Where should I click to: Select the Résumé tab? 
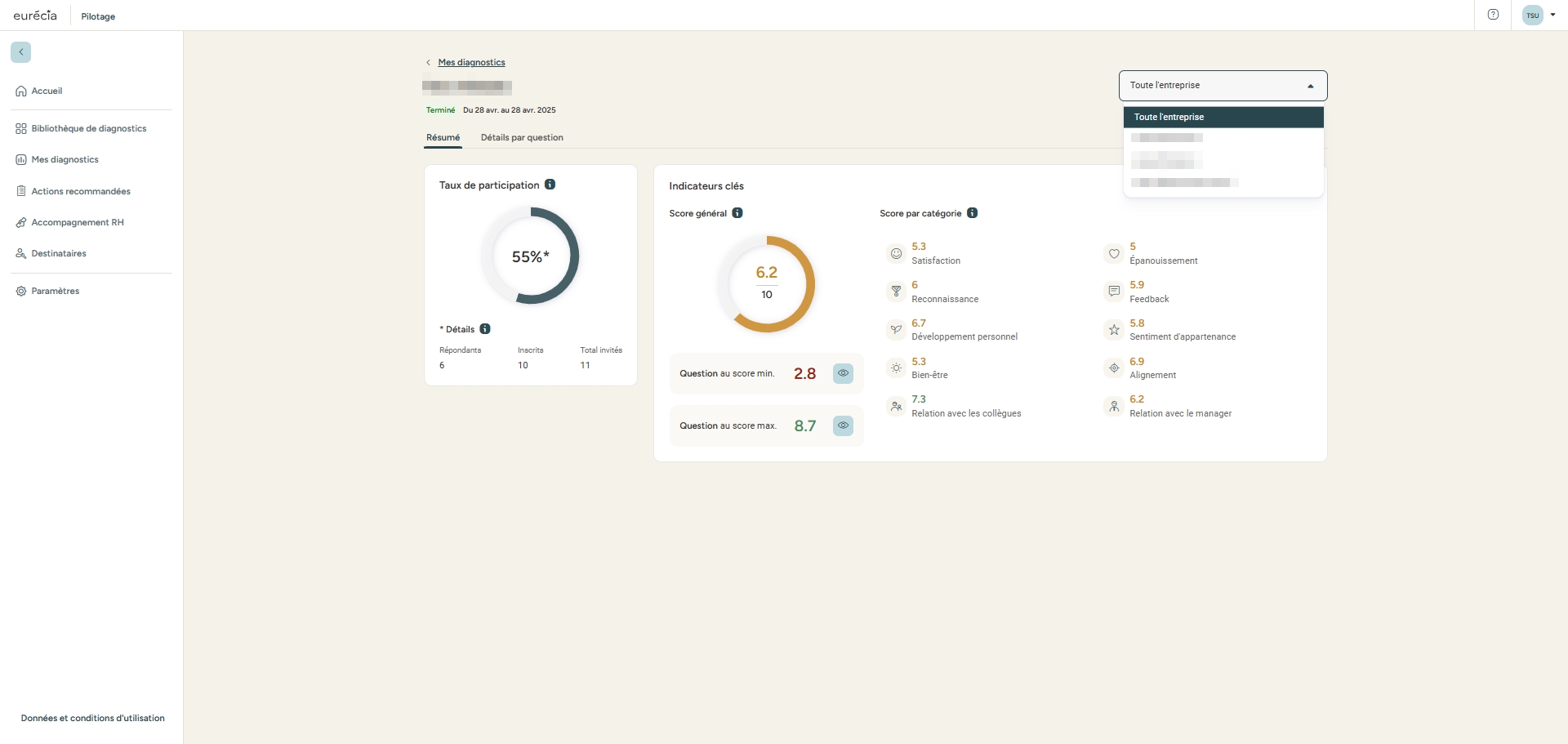[443, 137]
